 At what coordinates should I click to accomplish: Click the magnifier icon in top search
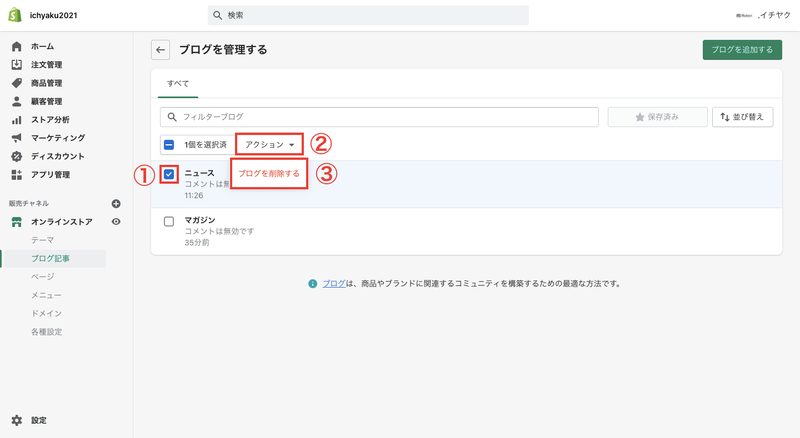(217, 15)
